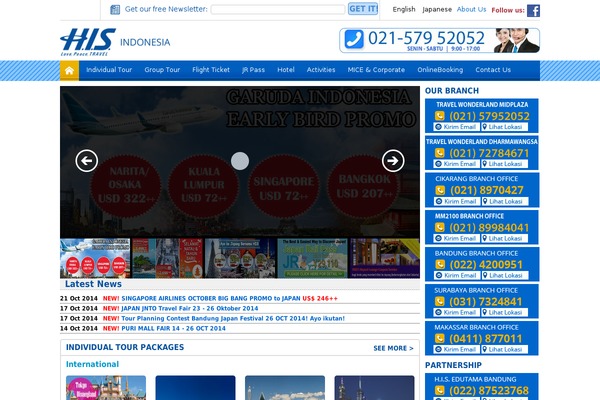The image size is (600, 400).
Task: Open the Facebook page icon
Action: (x=533, y=10)
